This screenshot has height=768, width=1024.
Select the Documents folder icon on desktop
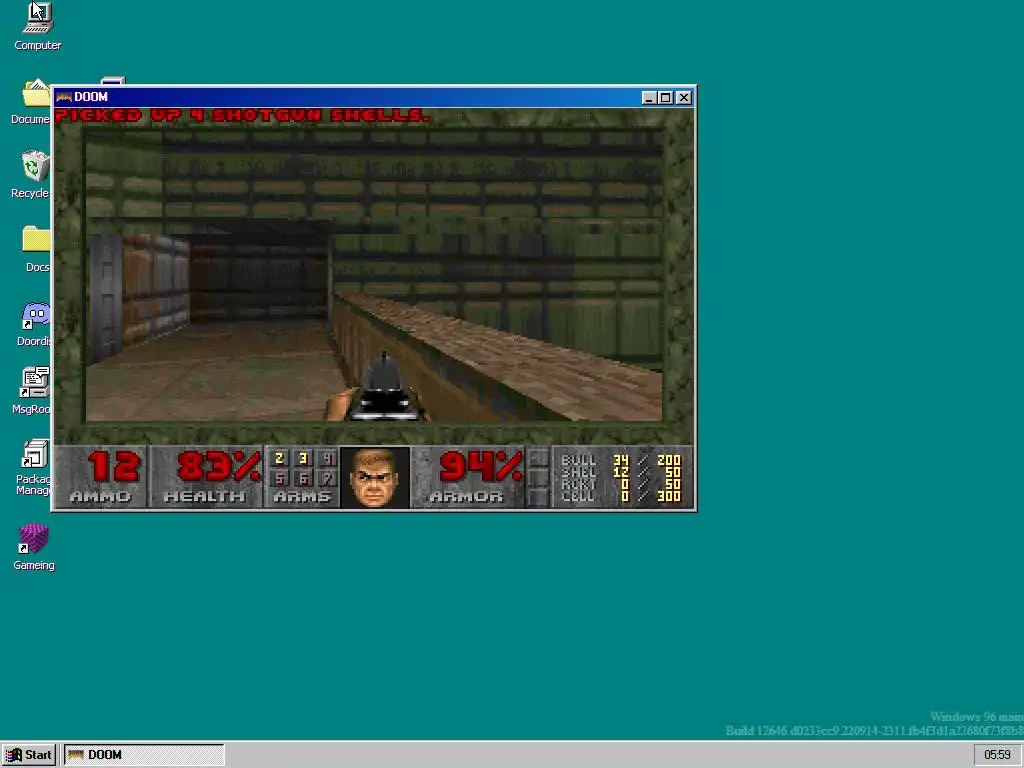[36, 93]
